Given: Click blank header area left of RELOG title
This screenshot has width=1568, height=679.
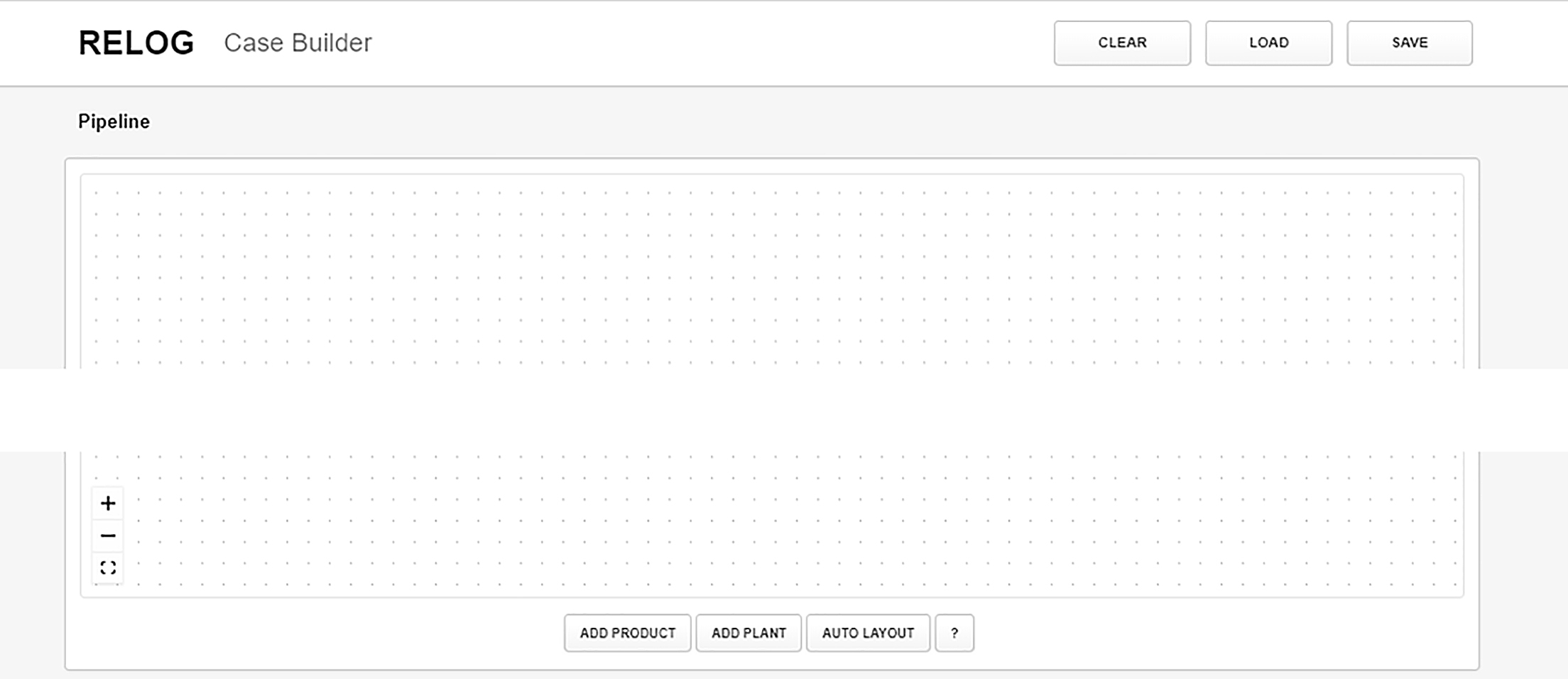Looking at the screenshot, I should click(36, 43).
